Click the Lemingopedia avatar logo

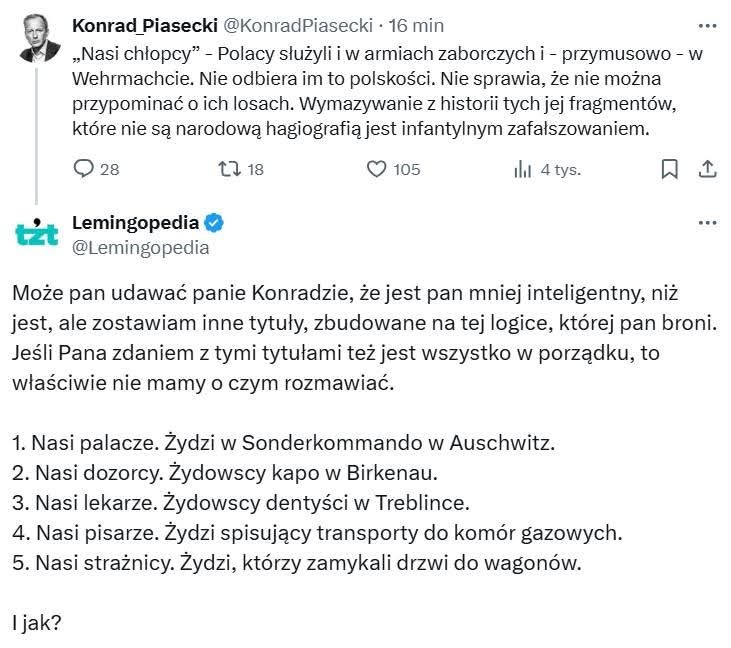(x=38, y=232)
